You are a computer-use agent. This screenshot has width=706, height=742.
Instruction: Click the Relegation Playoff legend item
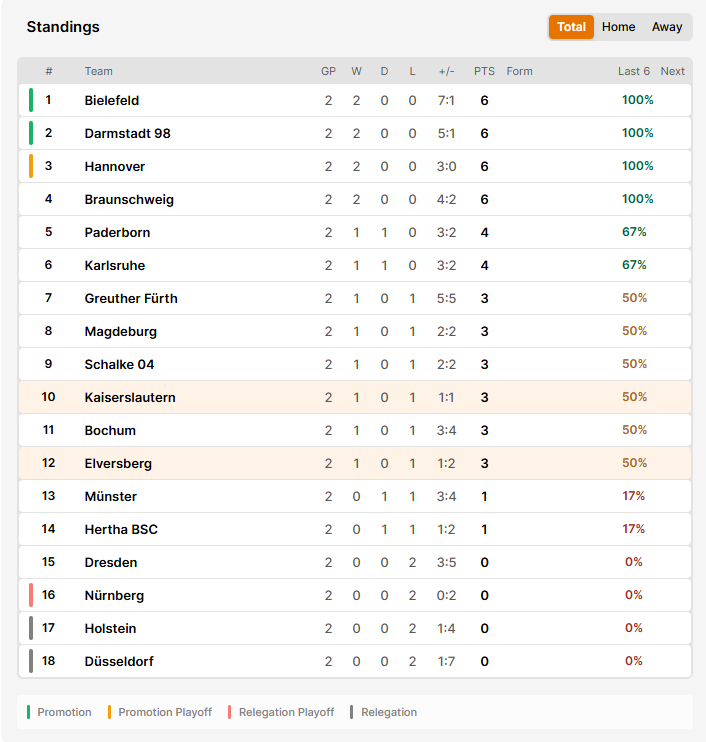click(281, 712)
